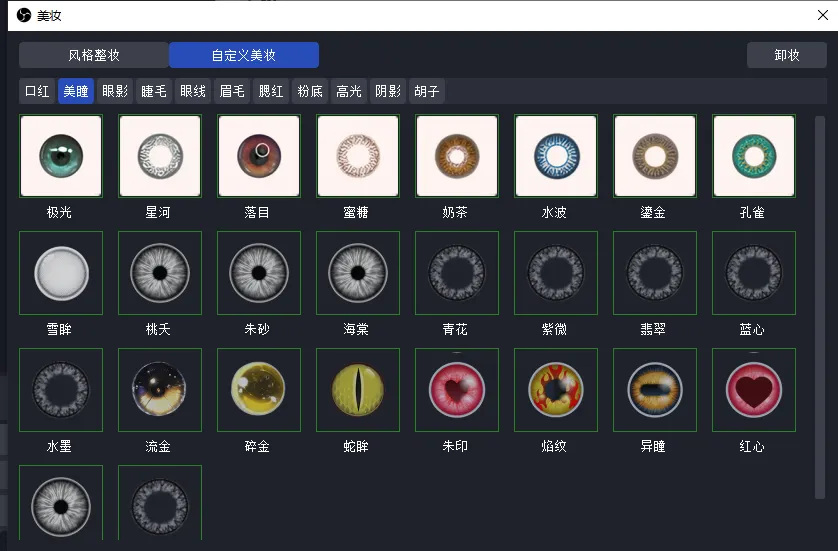Open the 腮红 blush category
838x551 pixels.
click(271, 91)
